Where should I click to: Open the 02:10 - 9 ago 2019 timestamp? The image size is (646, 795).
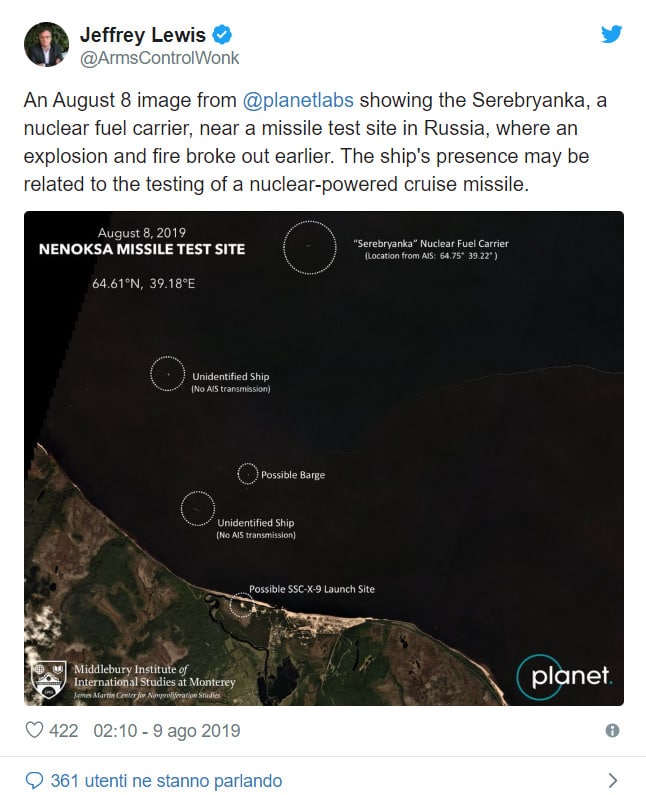coord(167,731)
